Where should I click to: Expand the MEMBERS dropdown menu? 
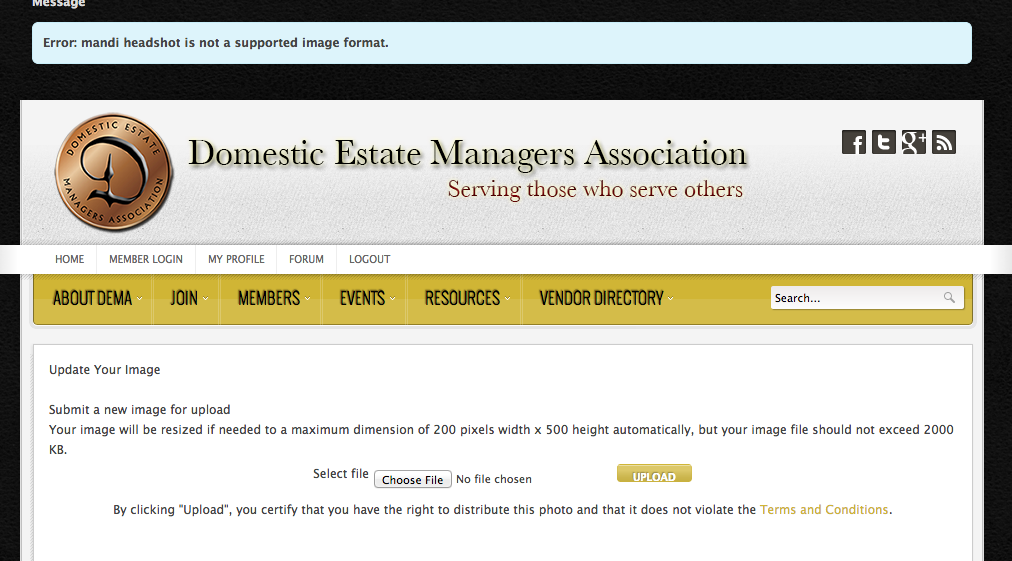[x=274, y=298]
